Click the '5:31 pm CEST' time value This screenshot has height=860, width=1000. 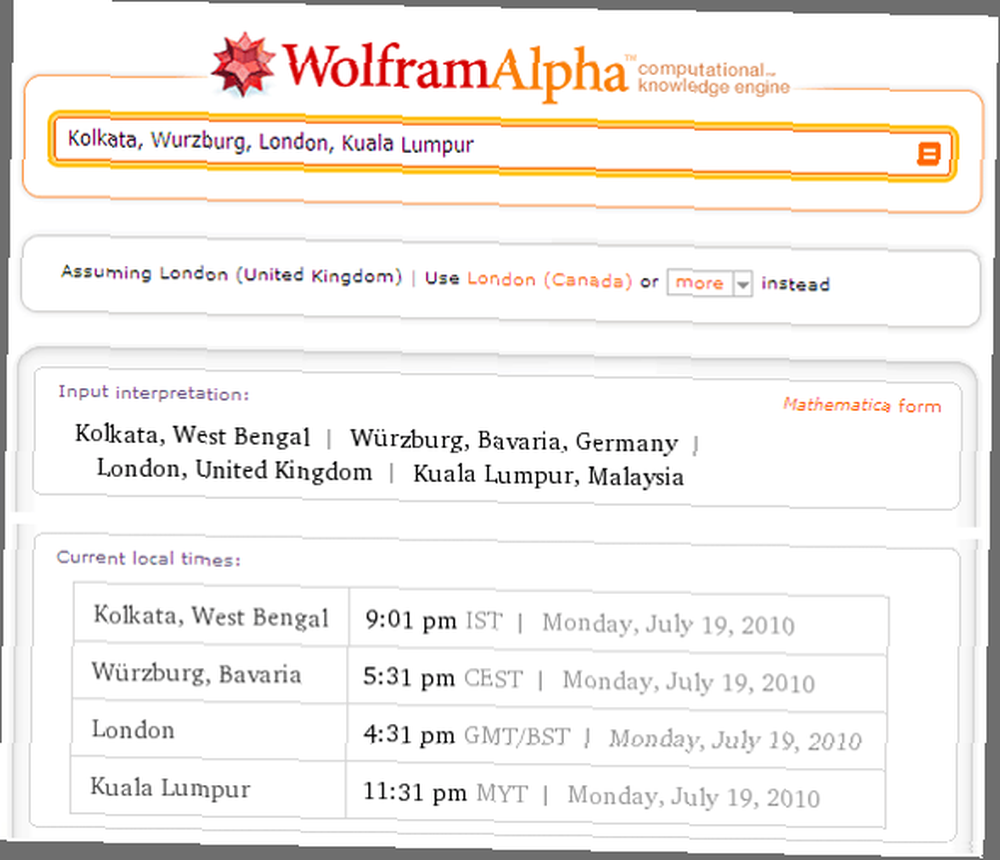click(443, 678)
